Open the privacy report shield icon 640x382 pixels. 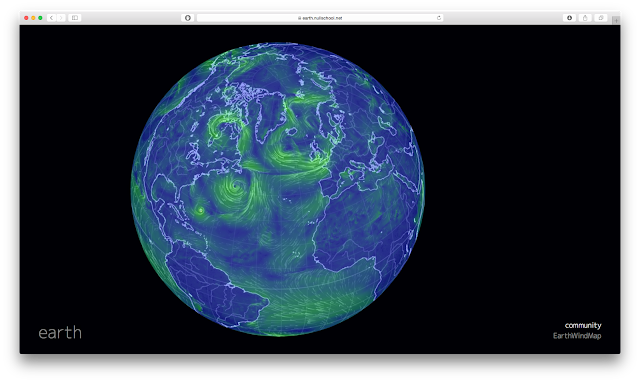(188, 18)
